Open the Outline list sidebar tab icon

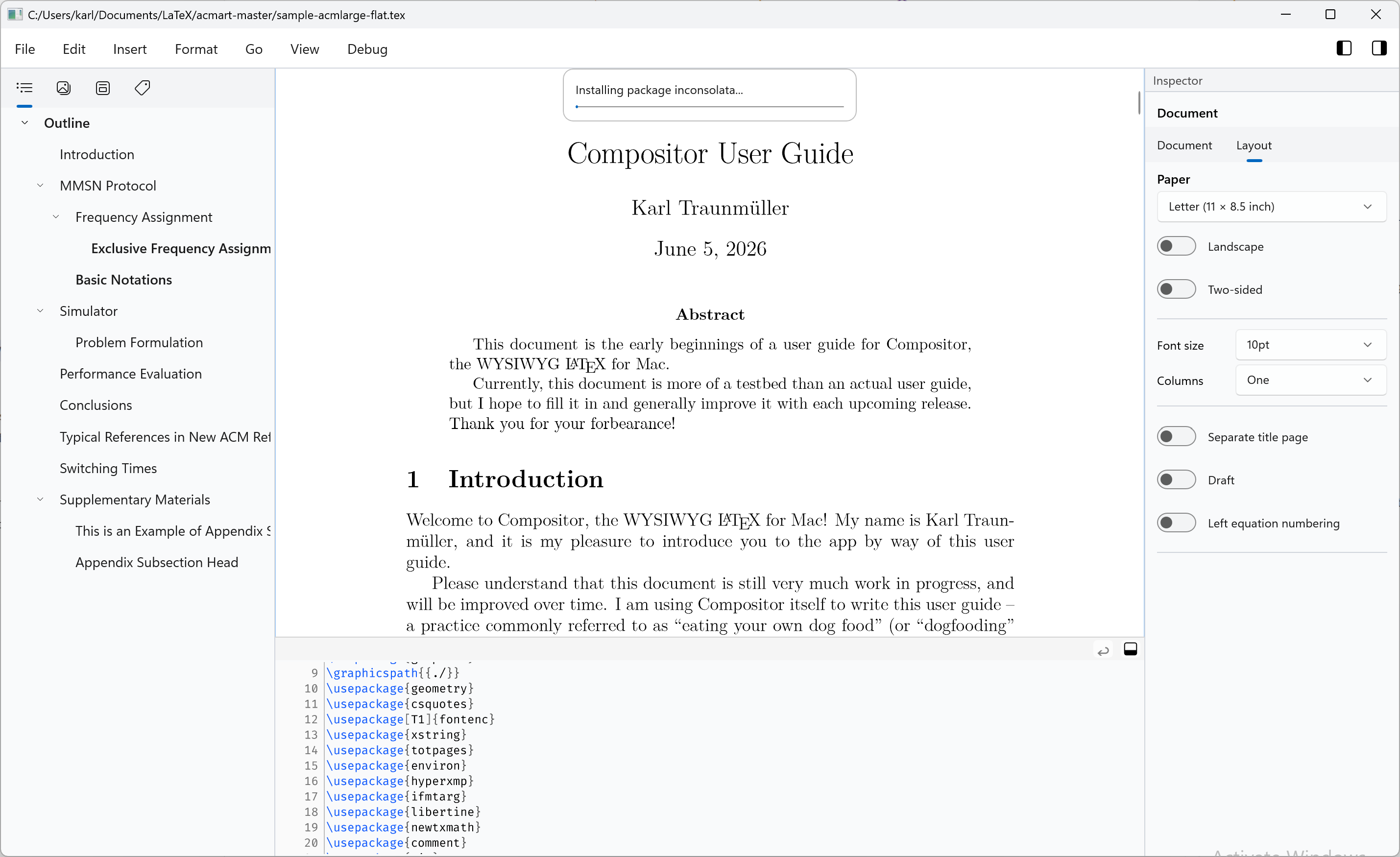pos(24,88)
